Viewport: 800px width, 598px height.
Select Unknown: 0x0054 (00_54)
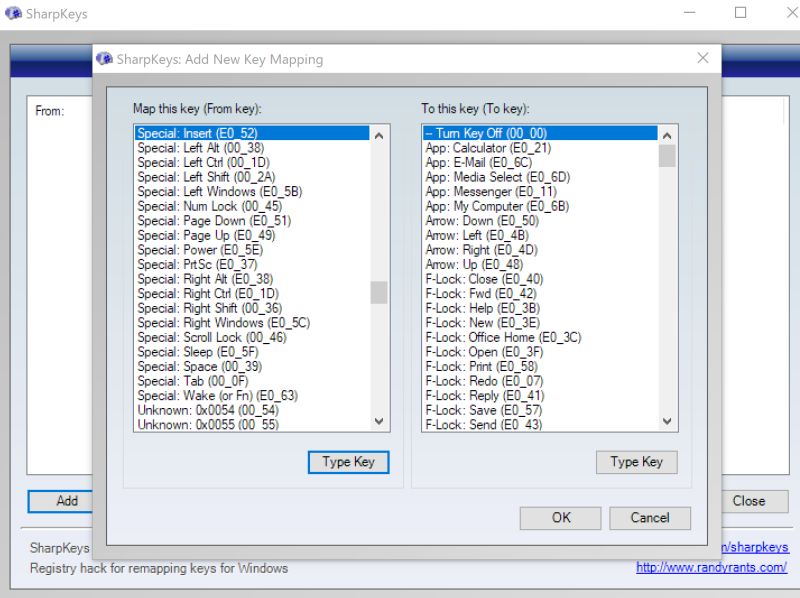[x=252, y=410]
